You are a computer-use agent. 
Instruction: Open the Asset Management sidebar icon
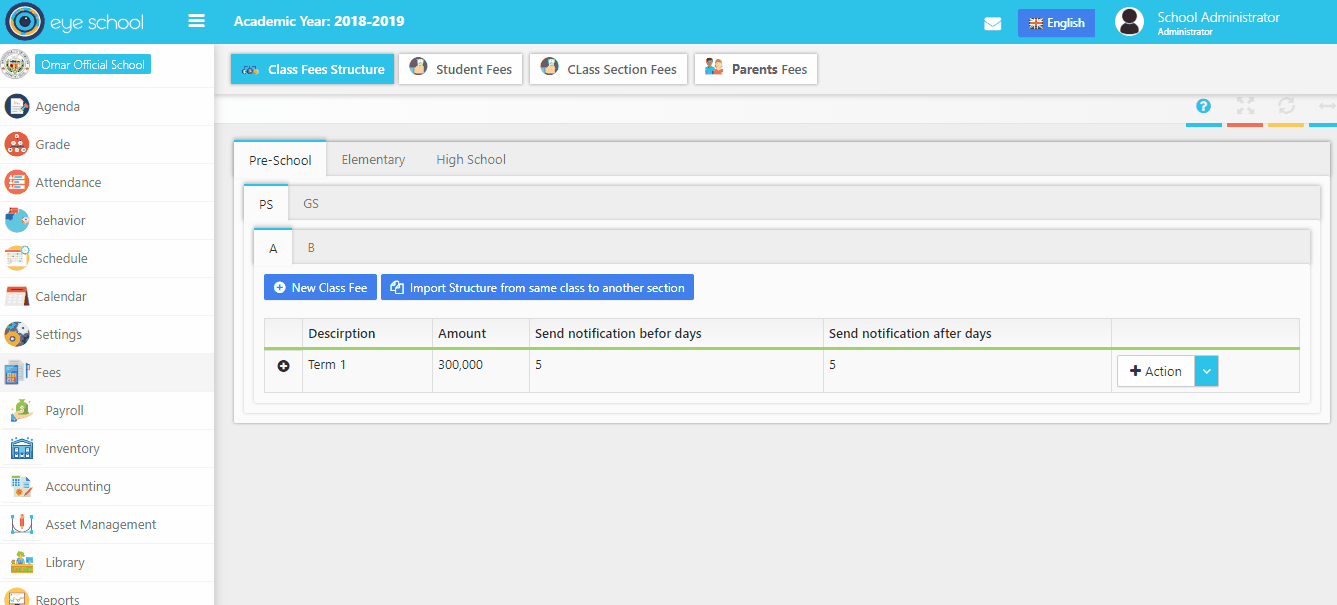[x=22, y=524]
